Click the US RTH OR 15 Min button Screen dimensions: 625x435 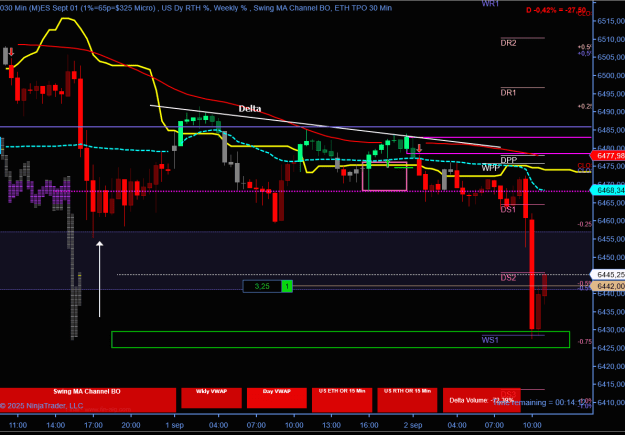point(407,400)
